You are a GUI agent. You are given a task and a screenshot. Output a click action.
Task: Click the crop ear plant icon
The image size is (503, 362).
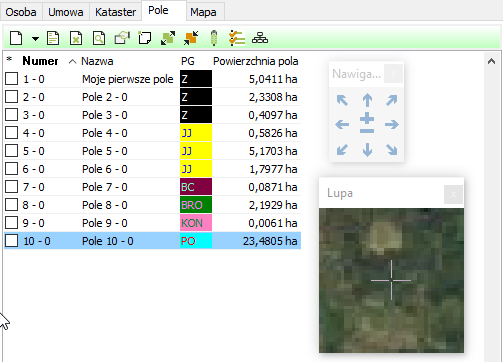[x=214, y=38]
